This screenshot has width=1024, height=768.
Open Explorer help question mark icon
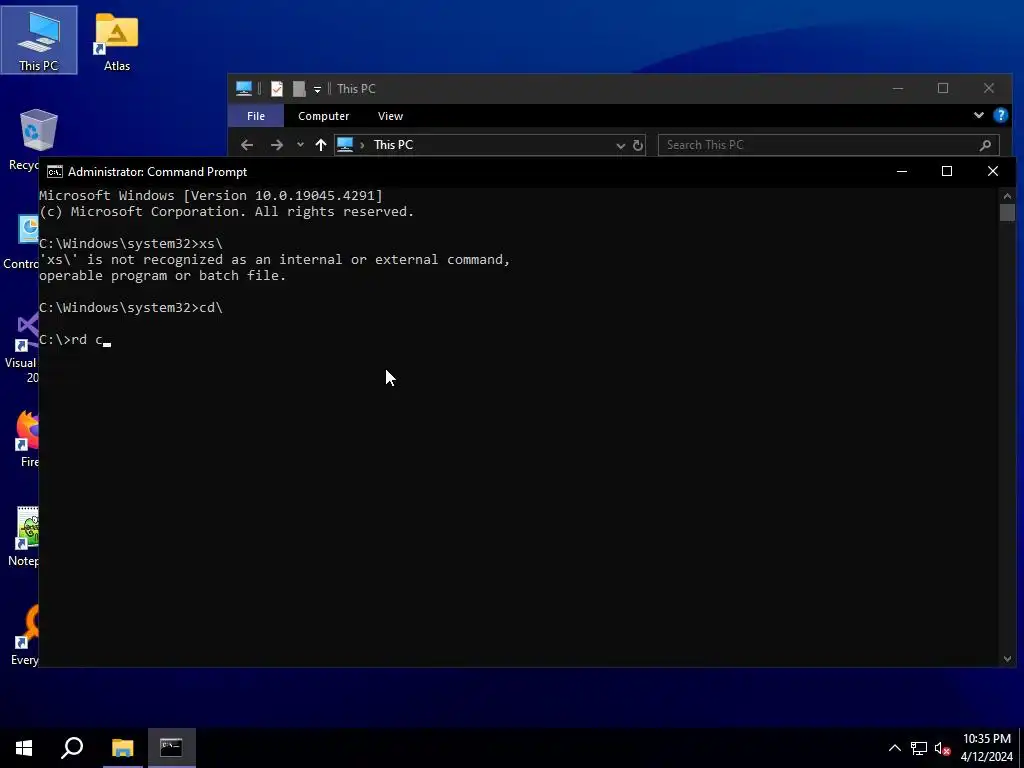1000,116
